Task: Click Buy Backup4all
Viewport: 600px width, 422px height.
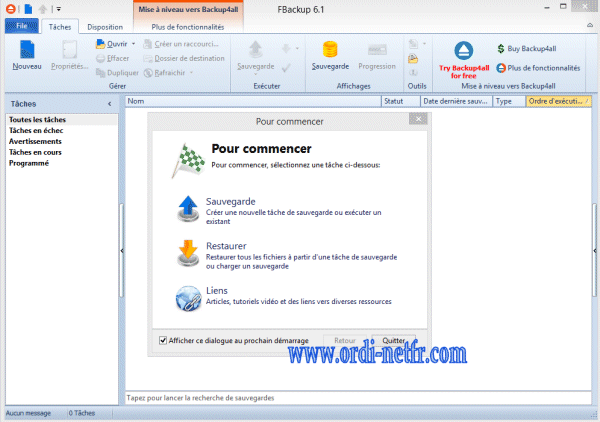Action: click(527, 49)
